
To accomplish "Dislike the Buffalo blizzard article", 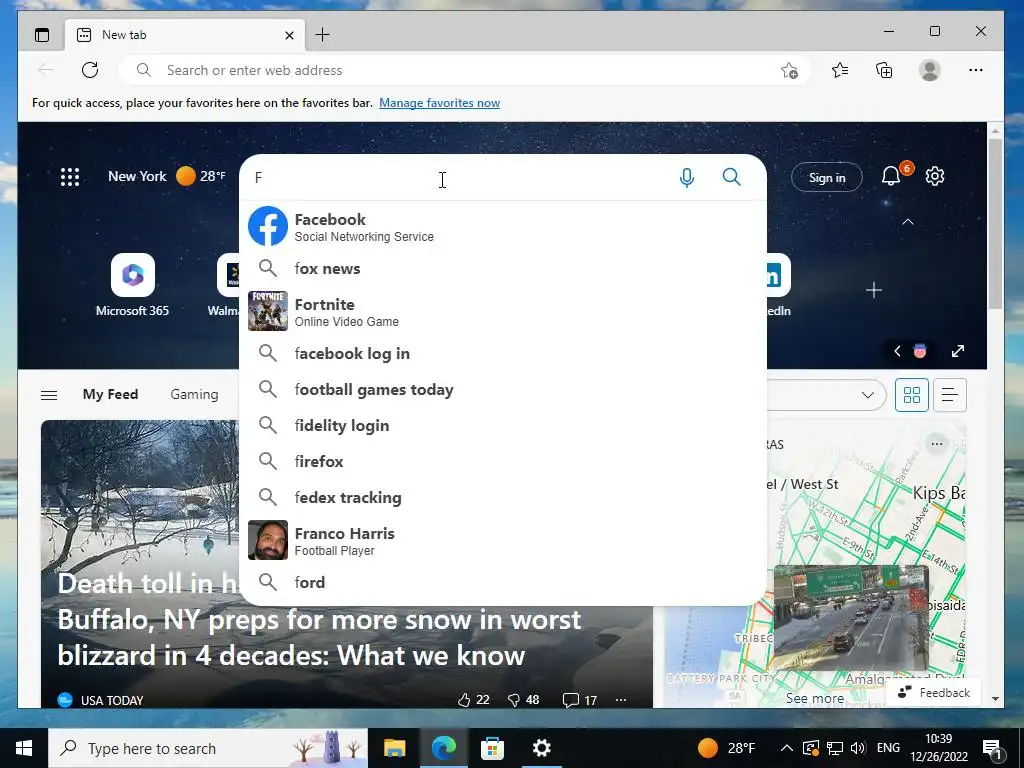I will [x=523, y=700].
